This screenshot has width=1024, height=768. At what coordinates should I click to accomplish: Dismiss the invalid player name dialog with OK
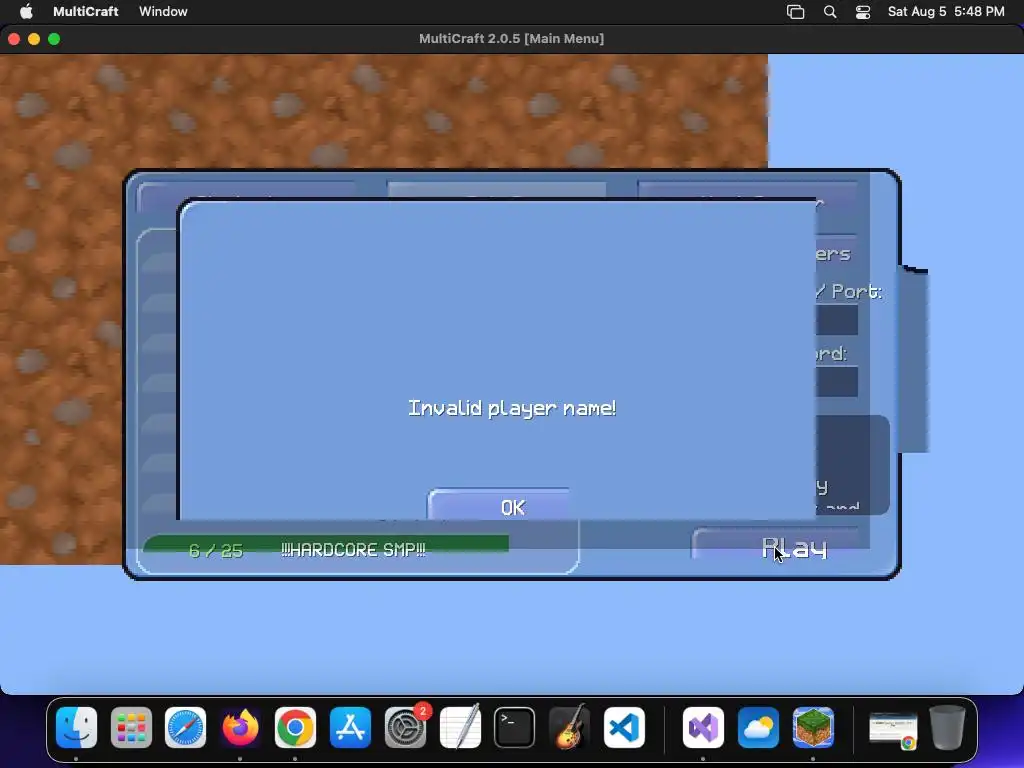498,505
